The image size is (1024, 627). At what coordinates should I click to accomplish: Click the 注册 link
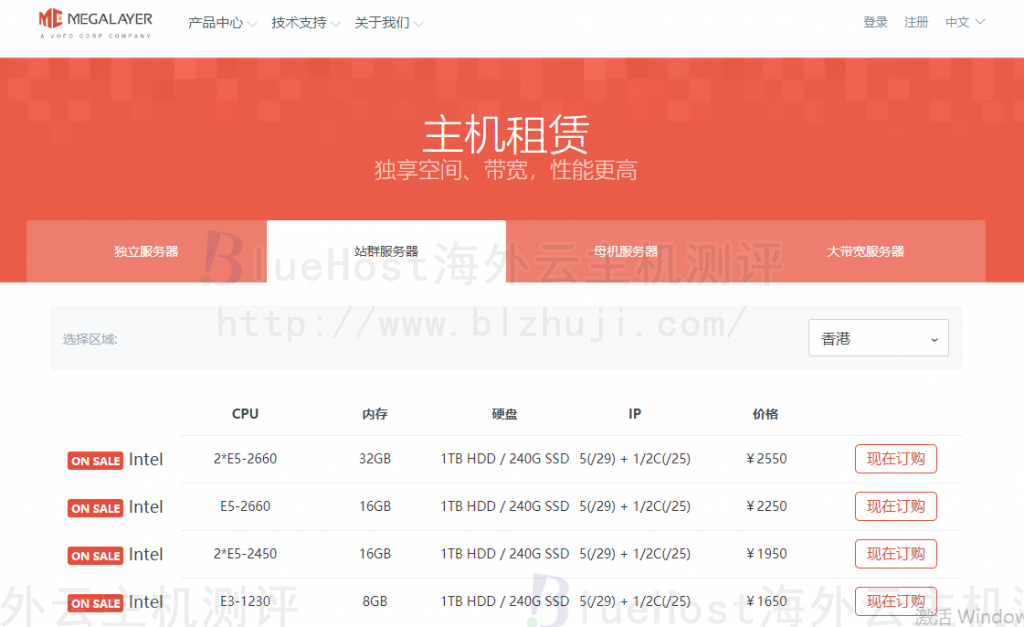[x=916, y=22]
